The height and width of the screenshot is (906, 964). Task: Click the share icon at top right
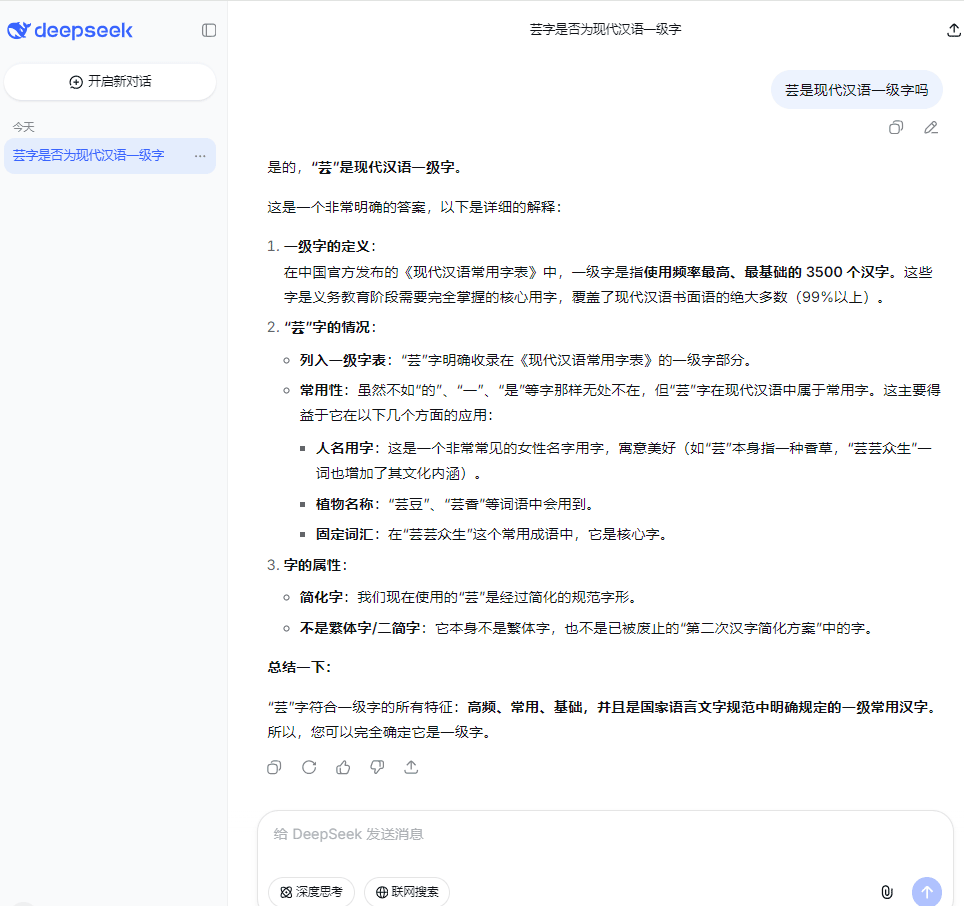953,30
